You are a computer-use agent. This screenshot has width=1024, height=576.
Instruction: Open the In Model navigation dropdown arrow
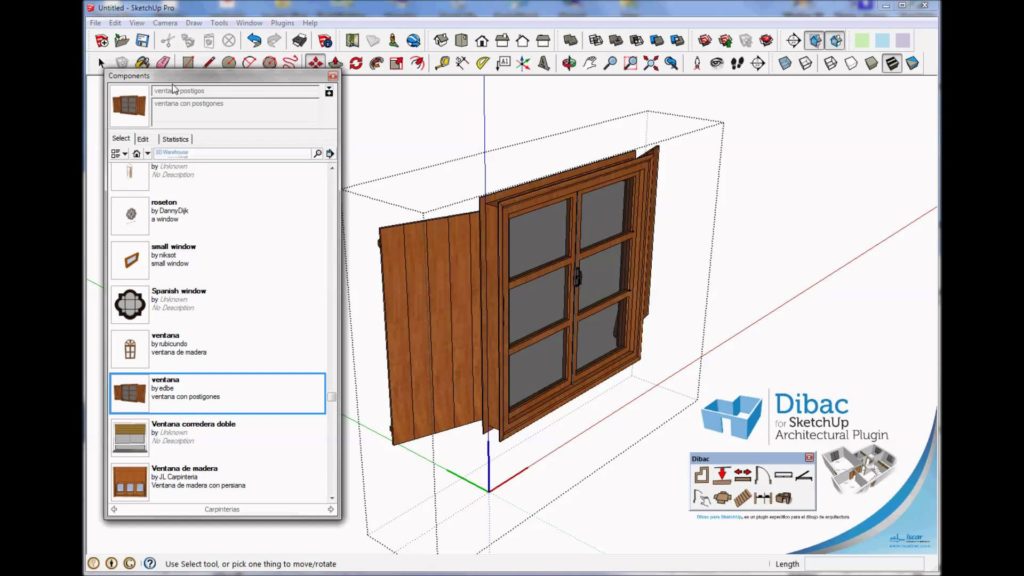(x=148, y=153)
